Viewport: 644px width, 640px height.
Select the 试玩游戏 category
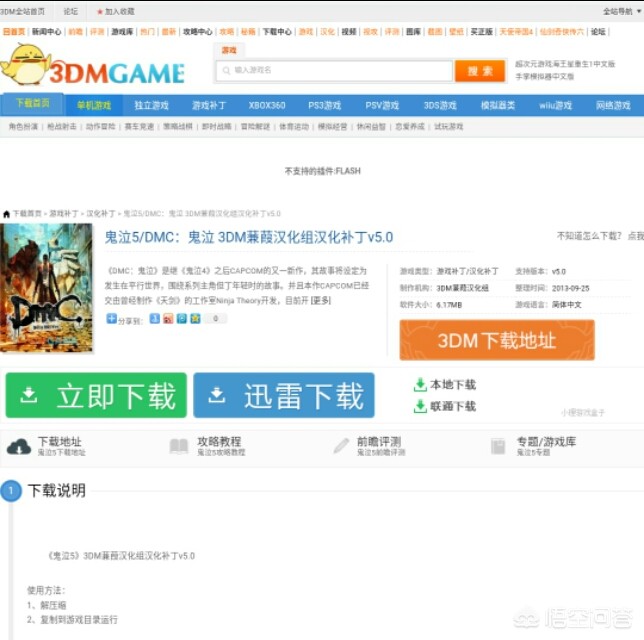tap(449, 127)
